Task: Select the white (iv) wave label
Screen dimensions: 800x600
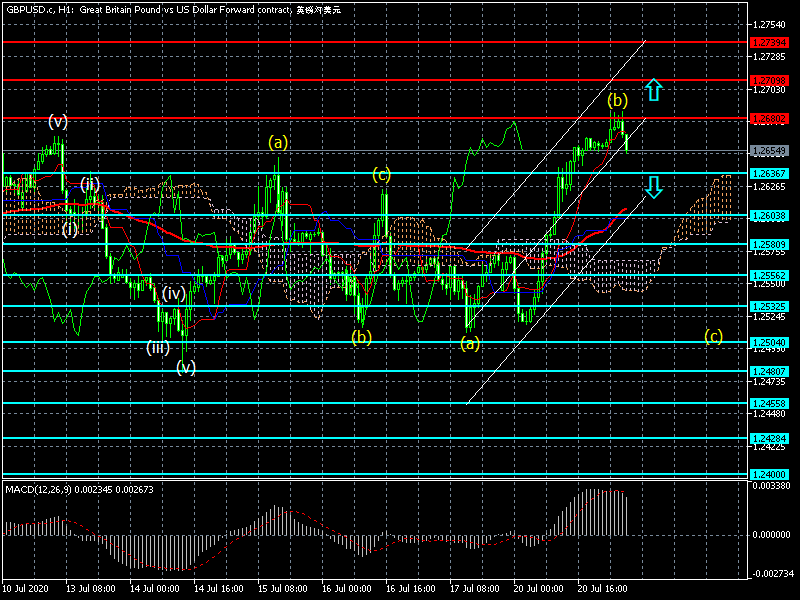Action: pyautogui.click(x=173, y=293)
